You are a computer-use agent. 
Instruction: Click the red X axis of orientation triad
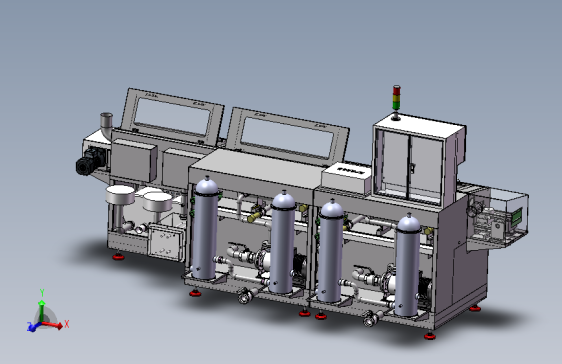tap(53, 325)
